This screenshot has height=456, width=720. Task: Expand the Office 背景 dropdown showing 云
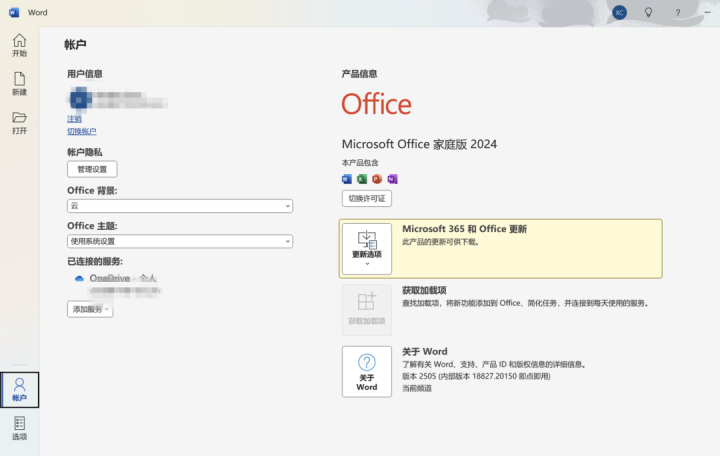[x=180, y=206]
